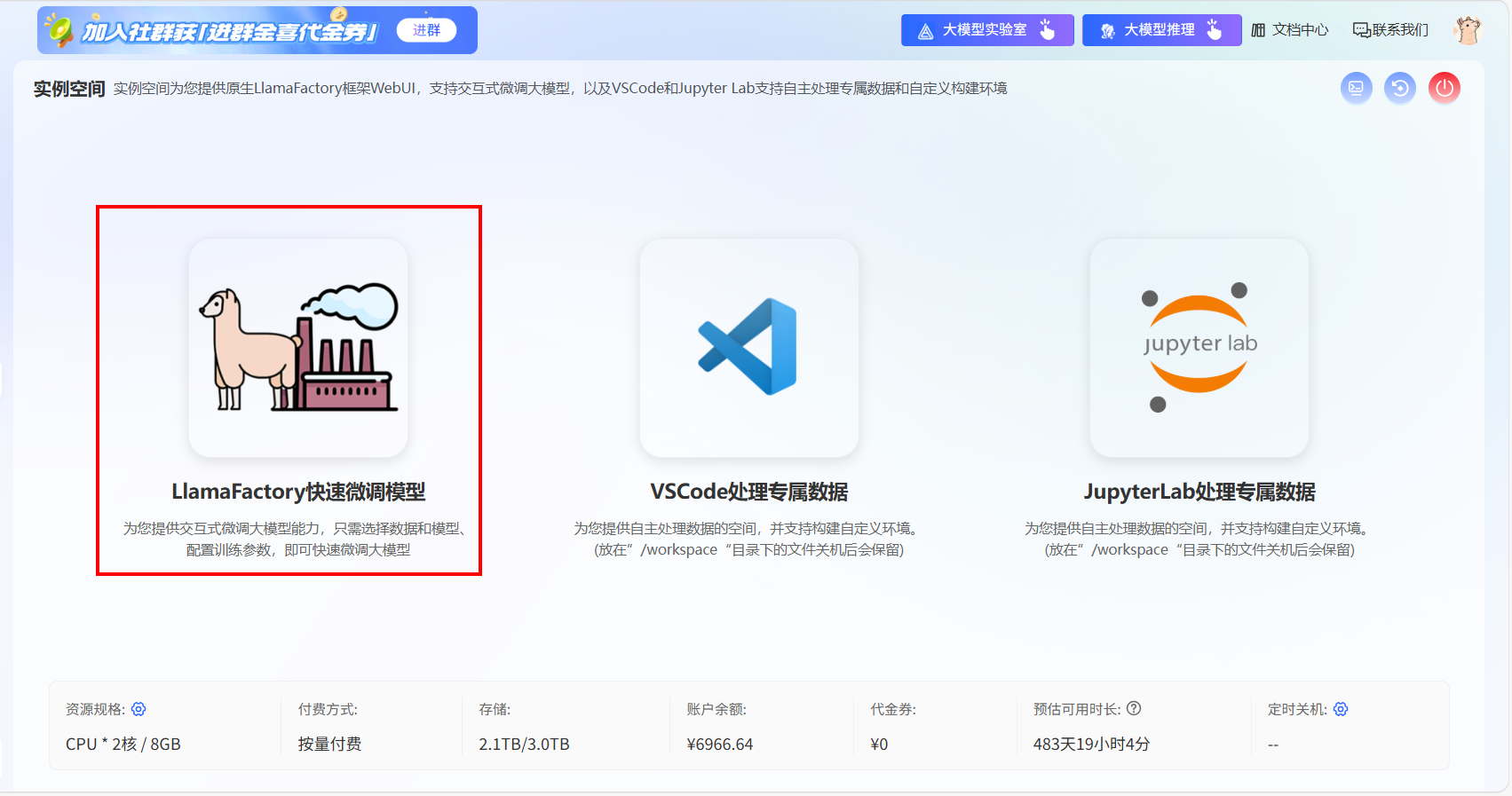Click the JupyterLab处理专属数据 title
This screenshot has height=796, width=1512.
click(1199, 492)
